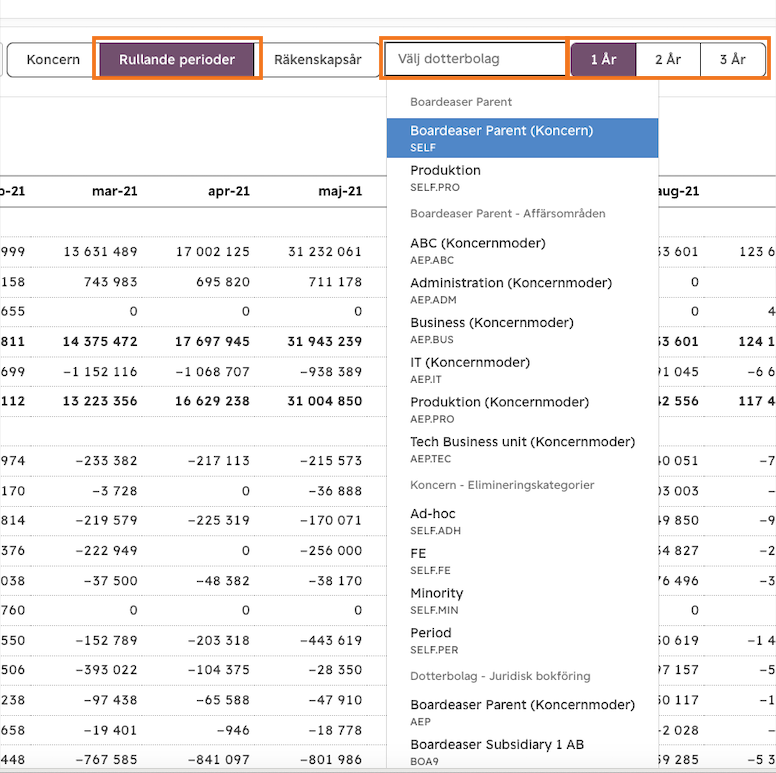Select Boardeaser Subsidiary 1 AB option
Image resolution: width=776 pixels, height=773 pixels.
(x=522, y=752)
